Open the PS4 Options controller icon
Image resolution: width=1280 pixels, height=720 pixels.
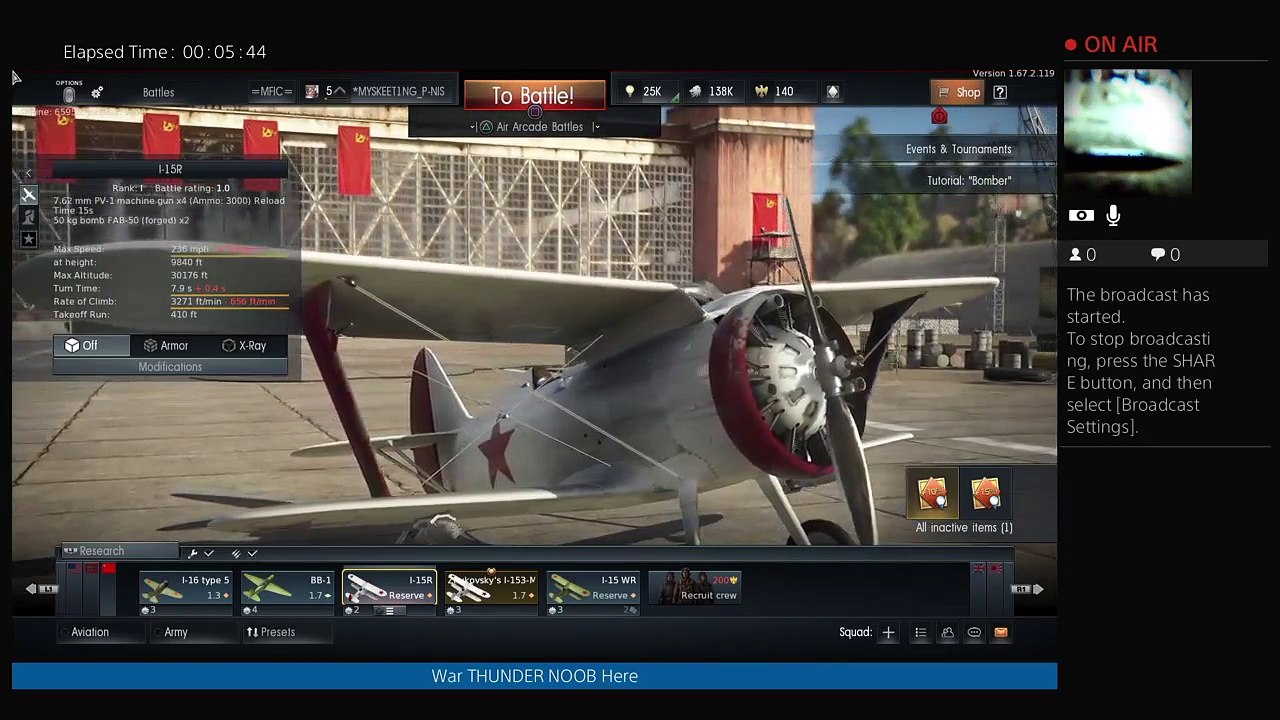69,91
